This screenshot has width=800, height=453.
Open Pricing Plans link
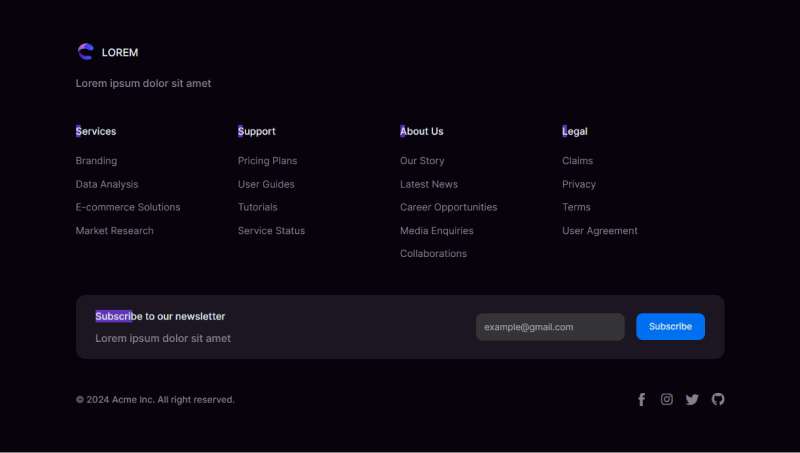267,161
